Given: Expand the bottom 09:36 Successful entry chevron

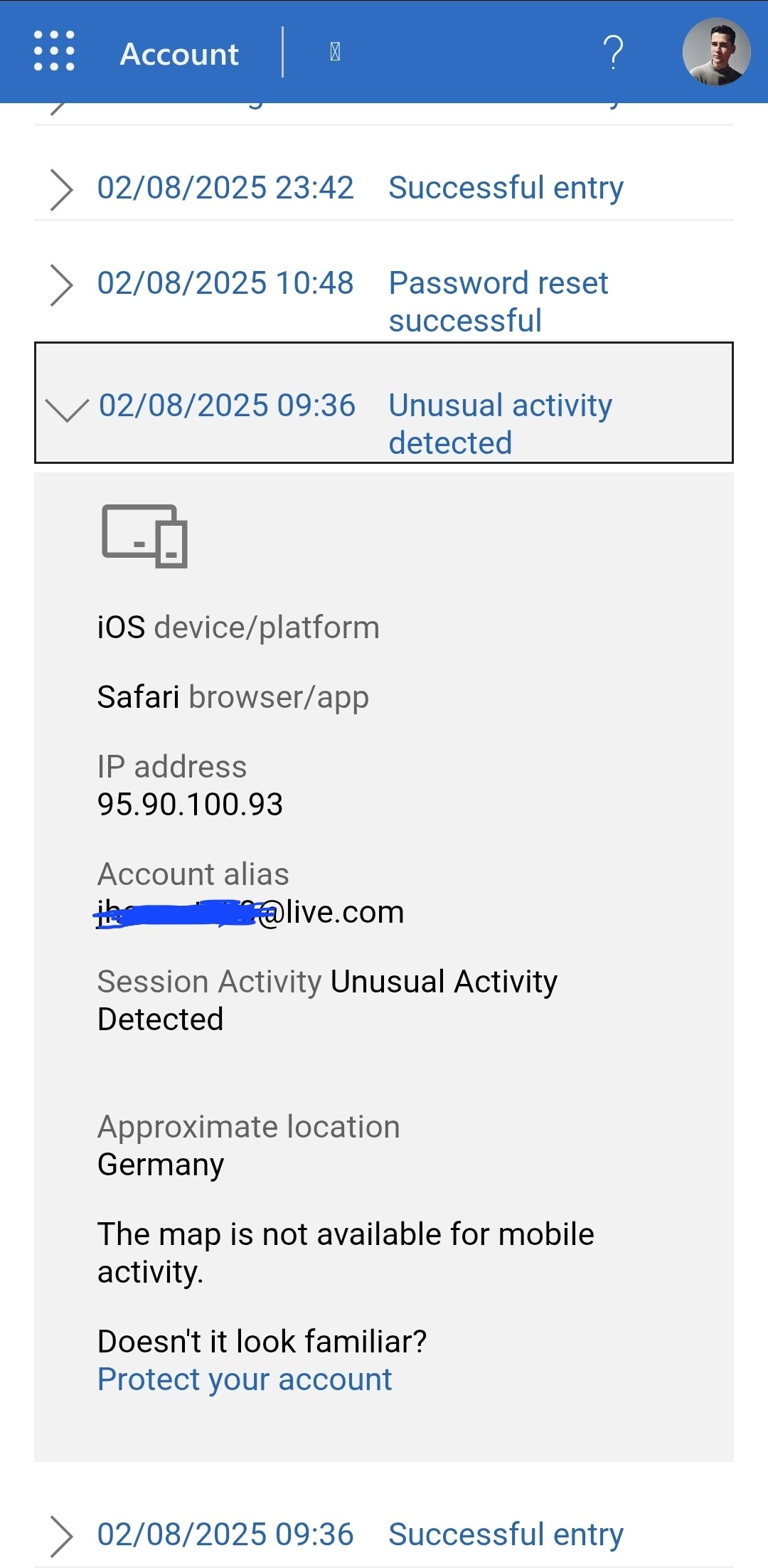Looking at the screenshot, I should [61, 1536].
